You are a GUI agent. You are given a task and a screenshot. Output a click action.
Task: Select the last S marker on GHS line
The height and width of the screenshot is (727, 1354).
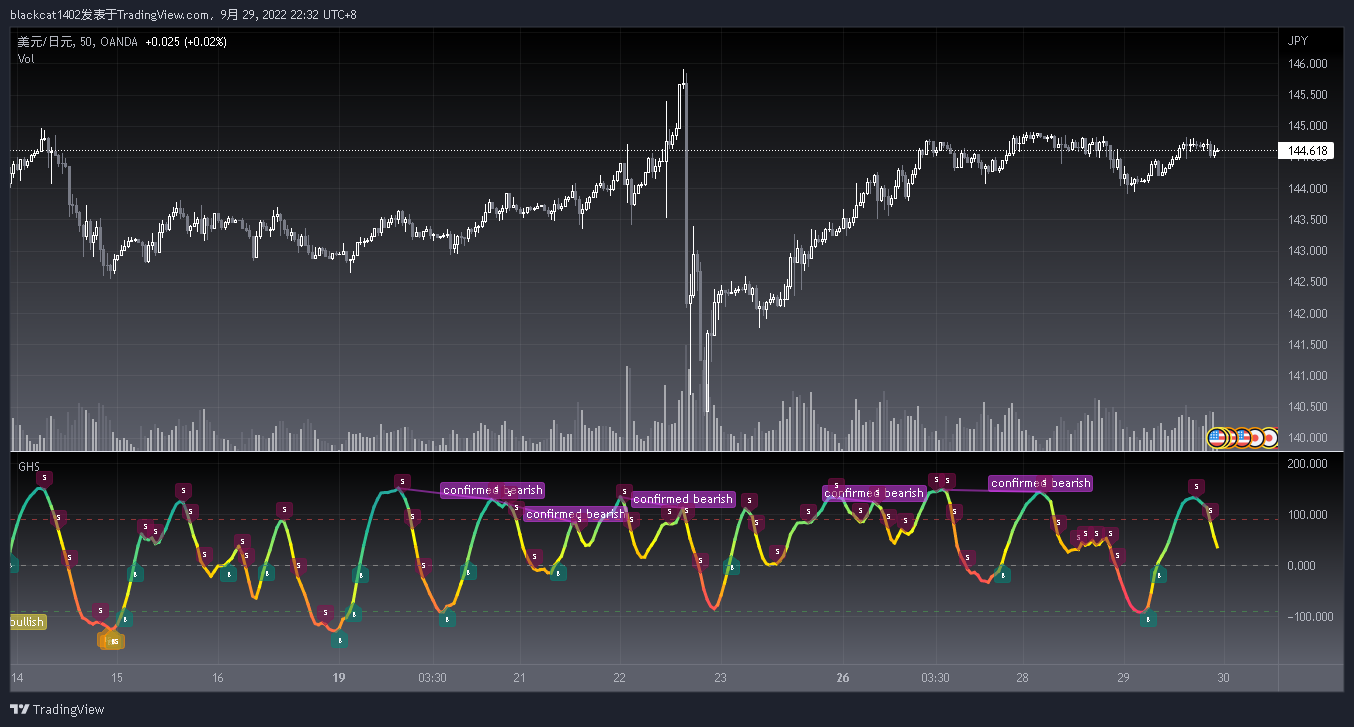pyautogui.click(x=1211, y=511)
